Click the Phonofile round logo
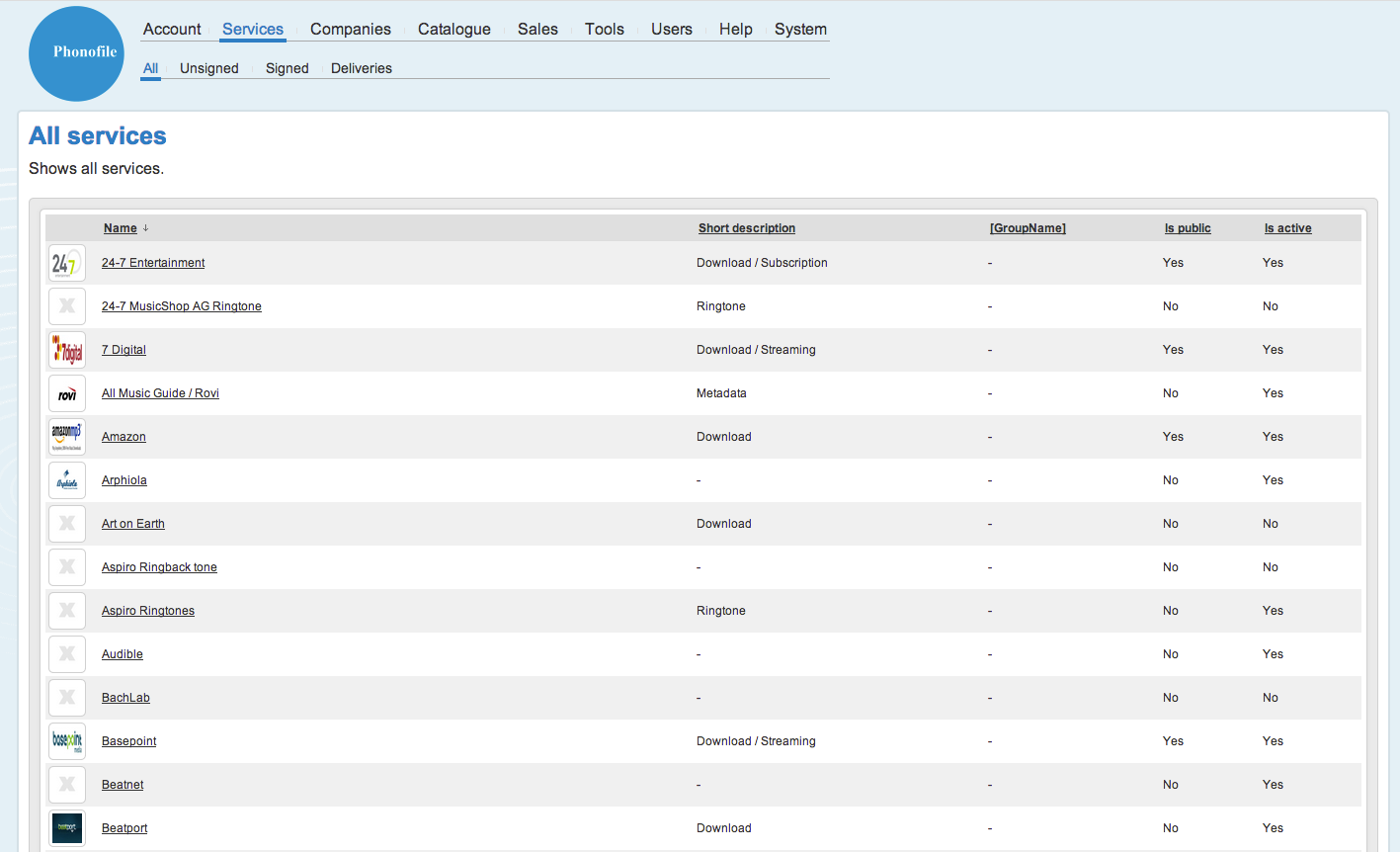Screen dimensions: 1400x852 pos(77,53)
